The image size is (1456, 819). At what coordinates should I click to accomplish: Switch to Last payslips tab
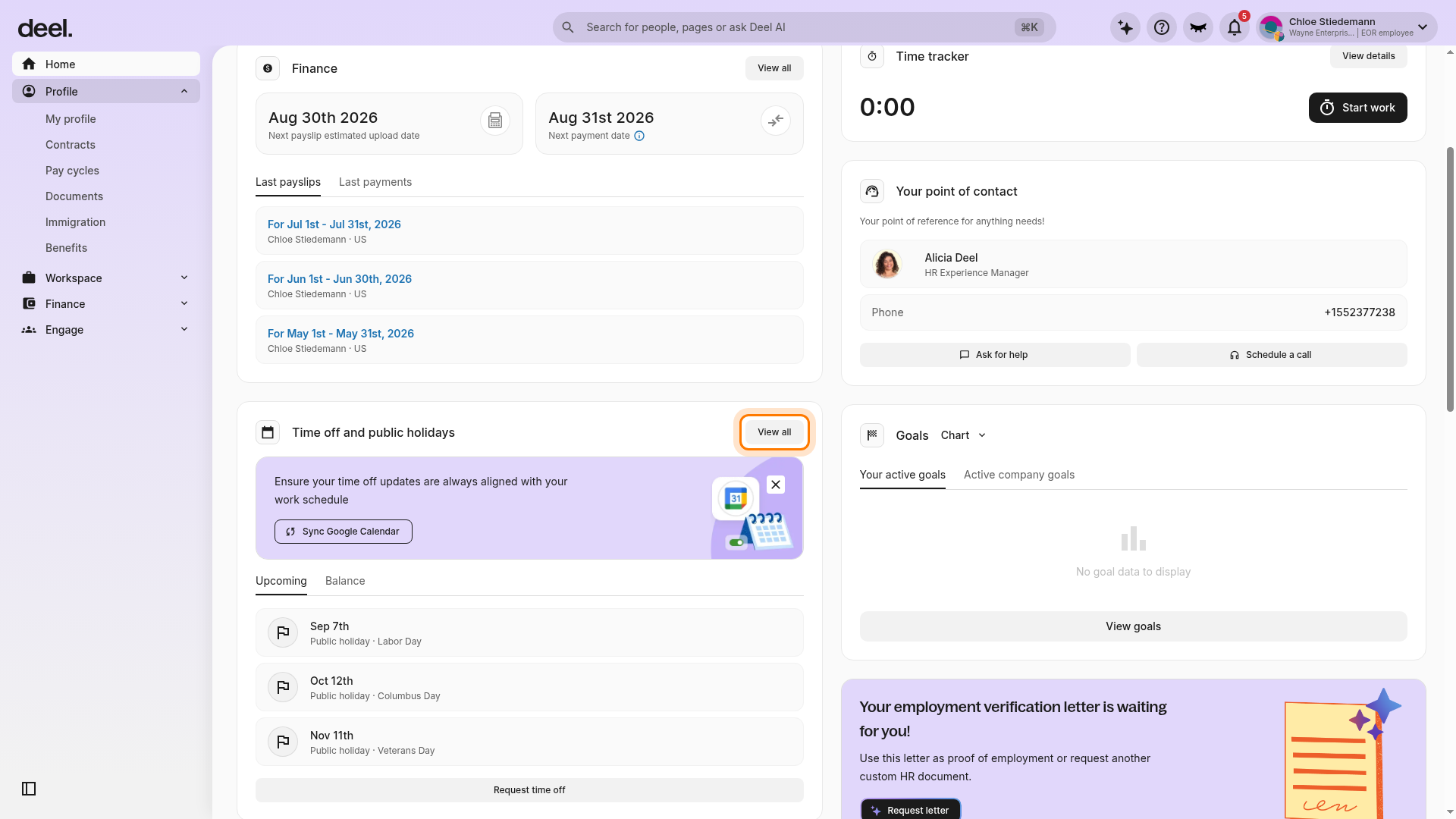coord(288,182)
